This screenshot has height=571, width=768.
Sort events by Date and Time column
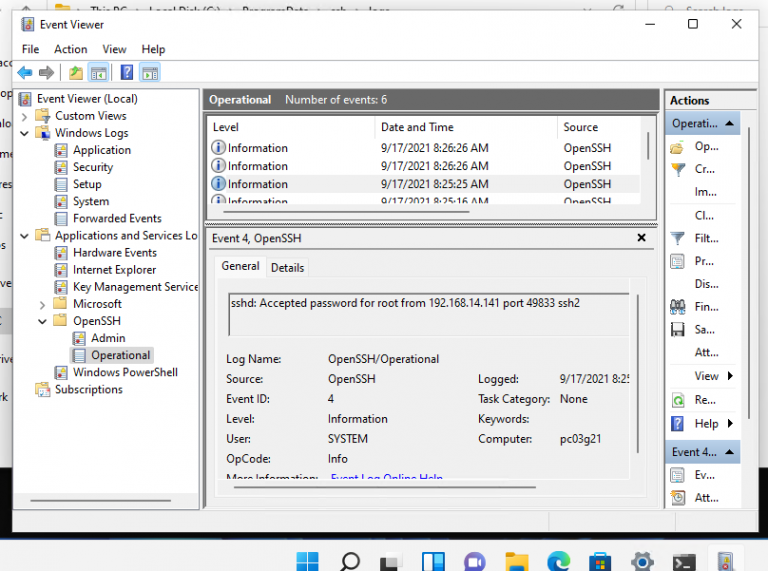417,127
